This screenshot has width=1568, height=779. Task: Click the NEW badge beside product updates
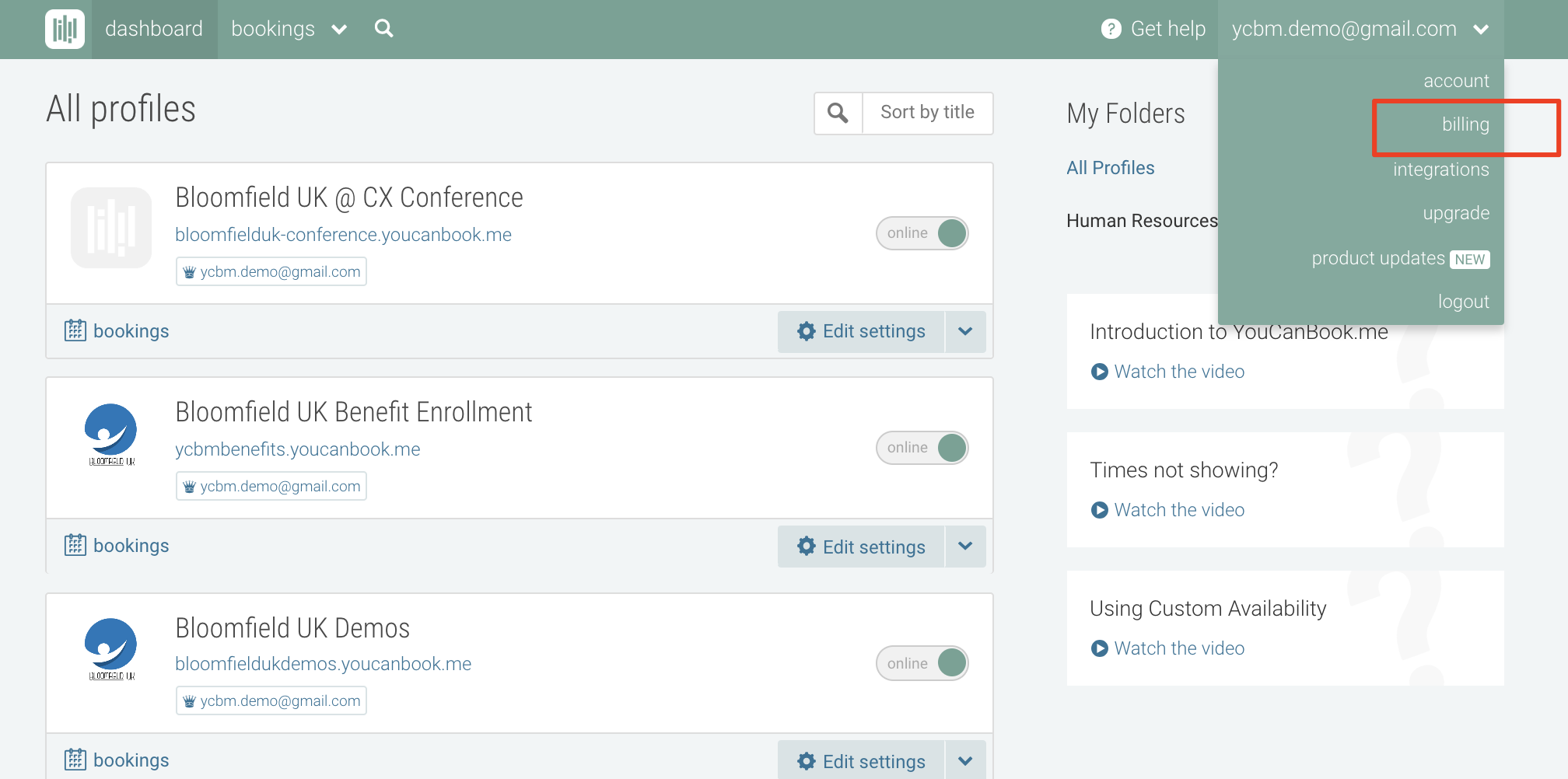1470,260
